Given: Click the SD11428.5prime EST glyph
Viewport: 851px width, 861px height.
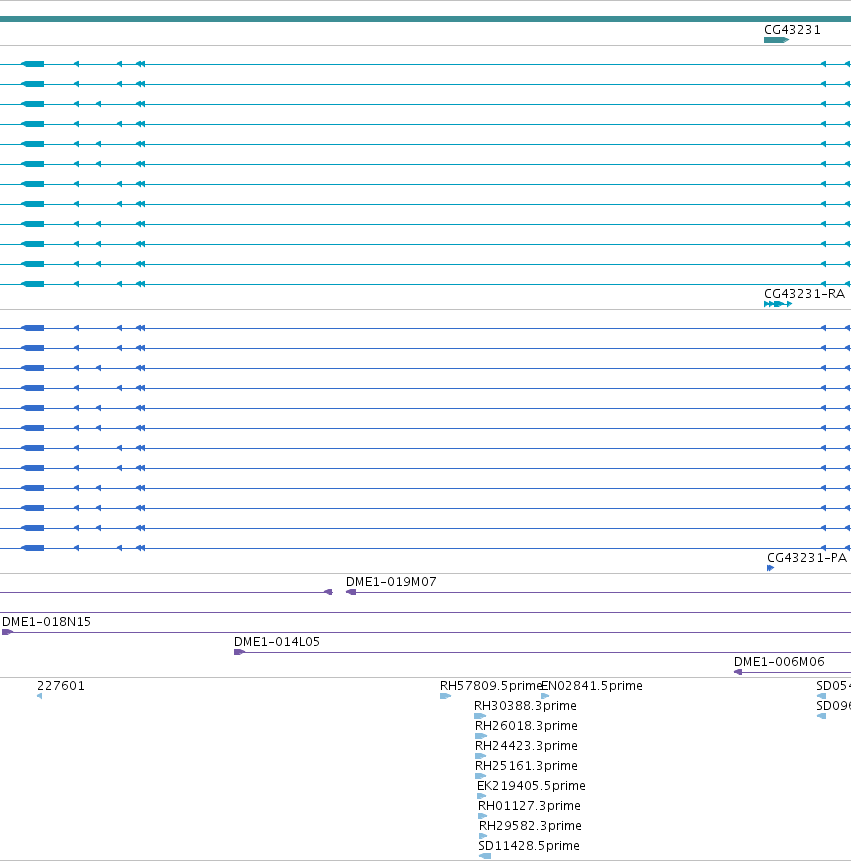Looking at the screenshot, I should click(485, 856).
